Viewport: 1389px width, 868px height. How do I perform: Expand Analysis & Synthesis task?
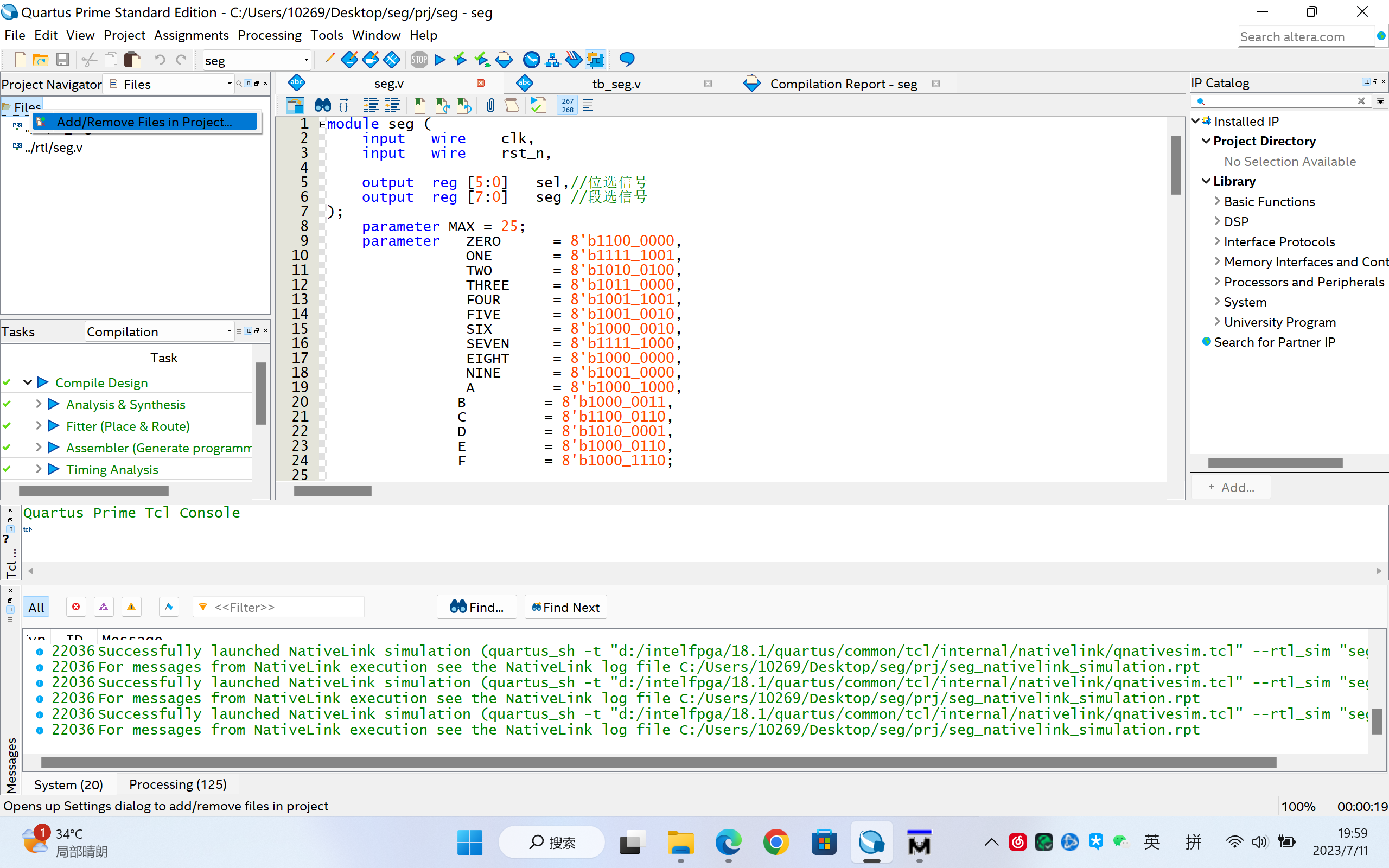click(39, 404)
